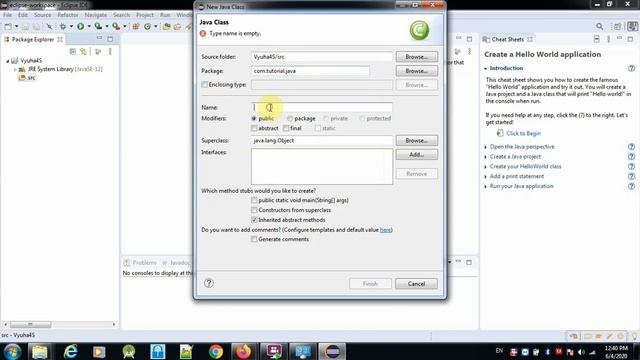
Task: Switch to the Cheat Sheets tab
Action: [x=507, y=39]
